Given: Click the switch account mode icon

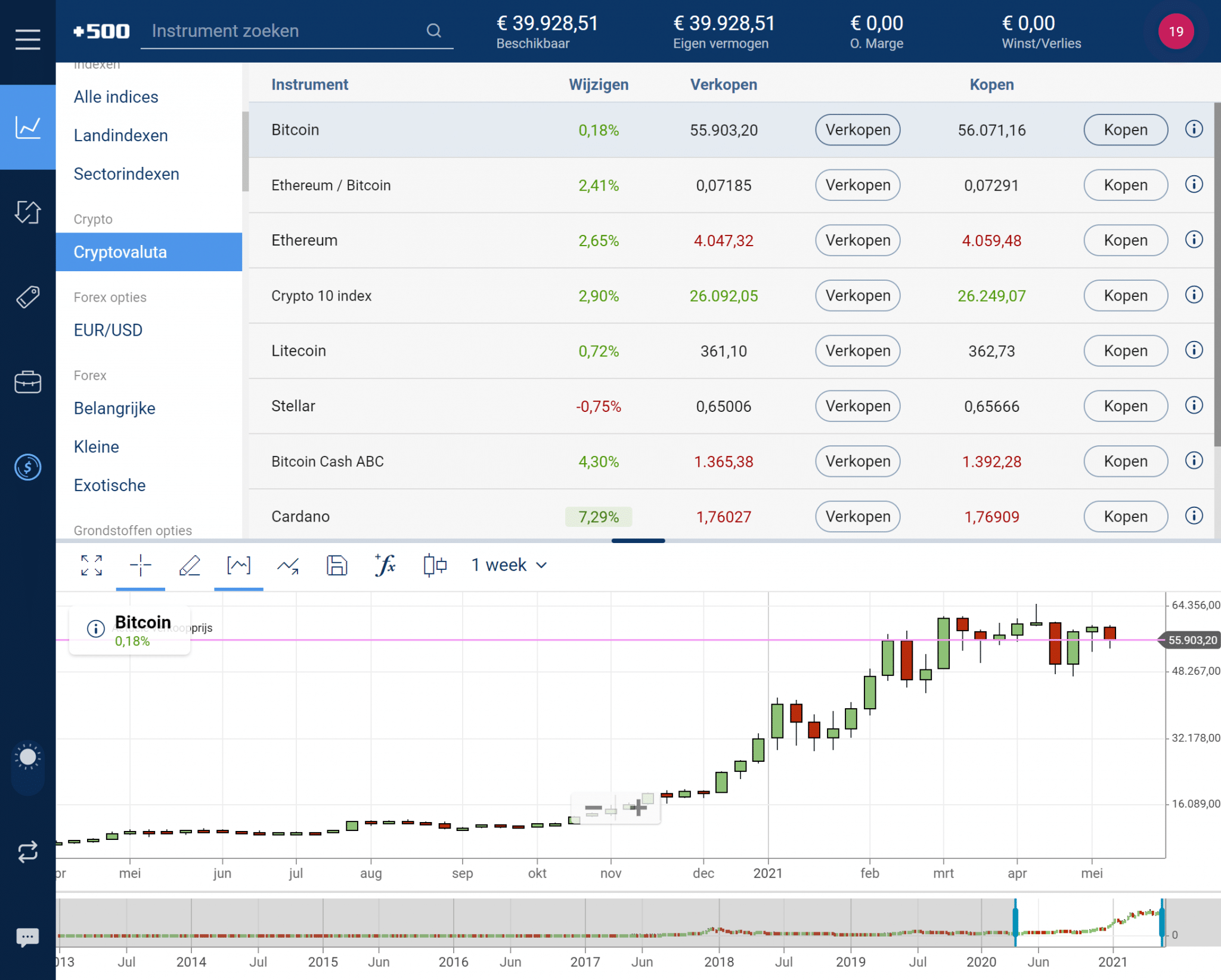Looking at the screenshot, I should 27,852.
